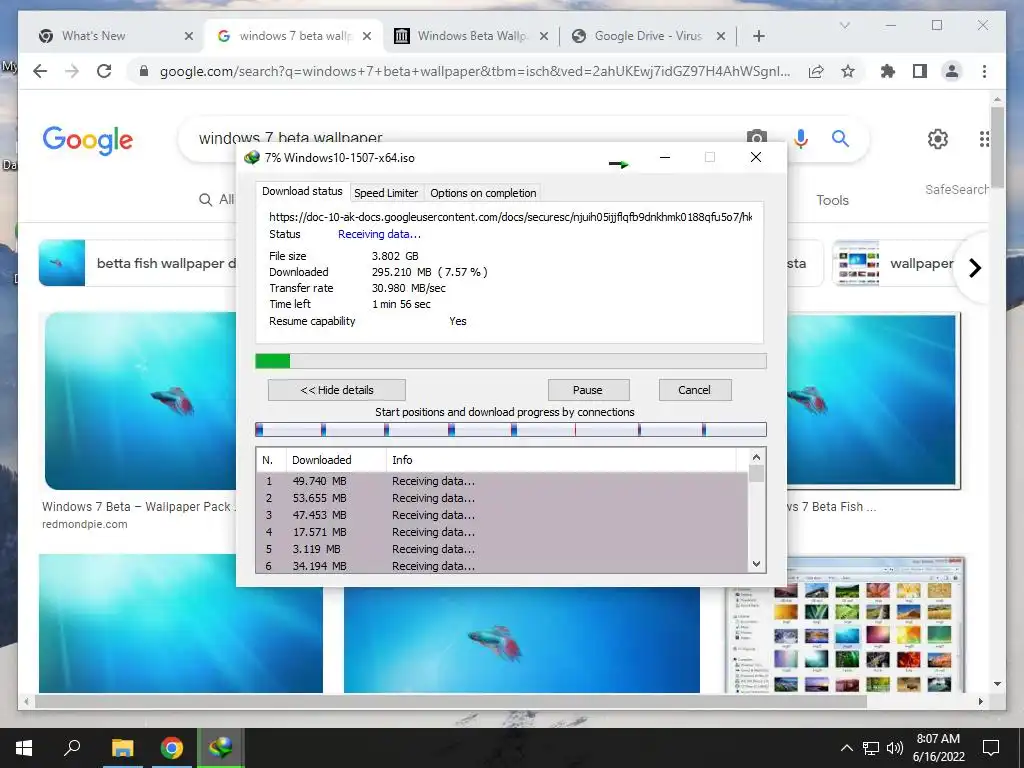Click the Google search by image camera icon
The image size is (1024, 768).
point(757,138)
